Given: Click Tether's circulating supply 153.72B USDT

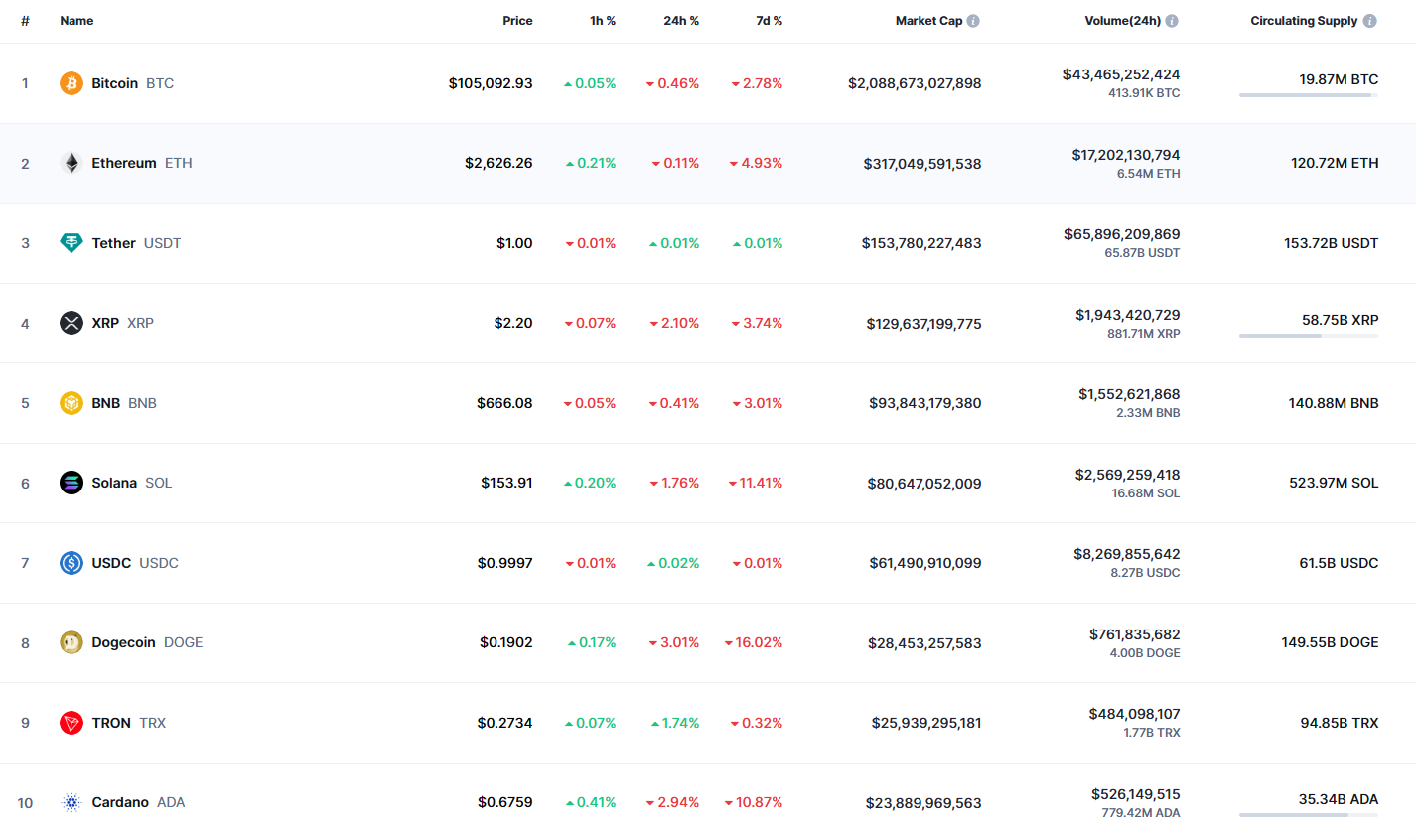Looking at the screenshot, I should click(x=1331, y=243).
